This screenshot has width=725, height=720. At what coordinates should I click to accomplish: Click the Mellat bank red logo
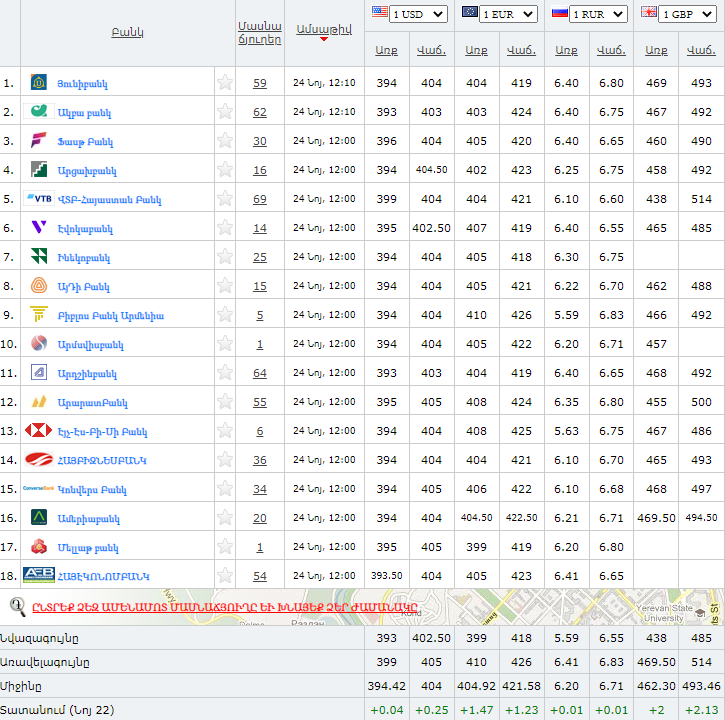[39, 546]
